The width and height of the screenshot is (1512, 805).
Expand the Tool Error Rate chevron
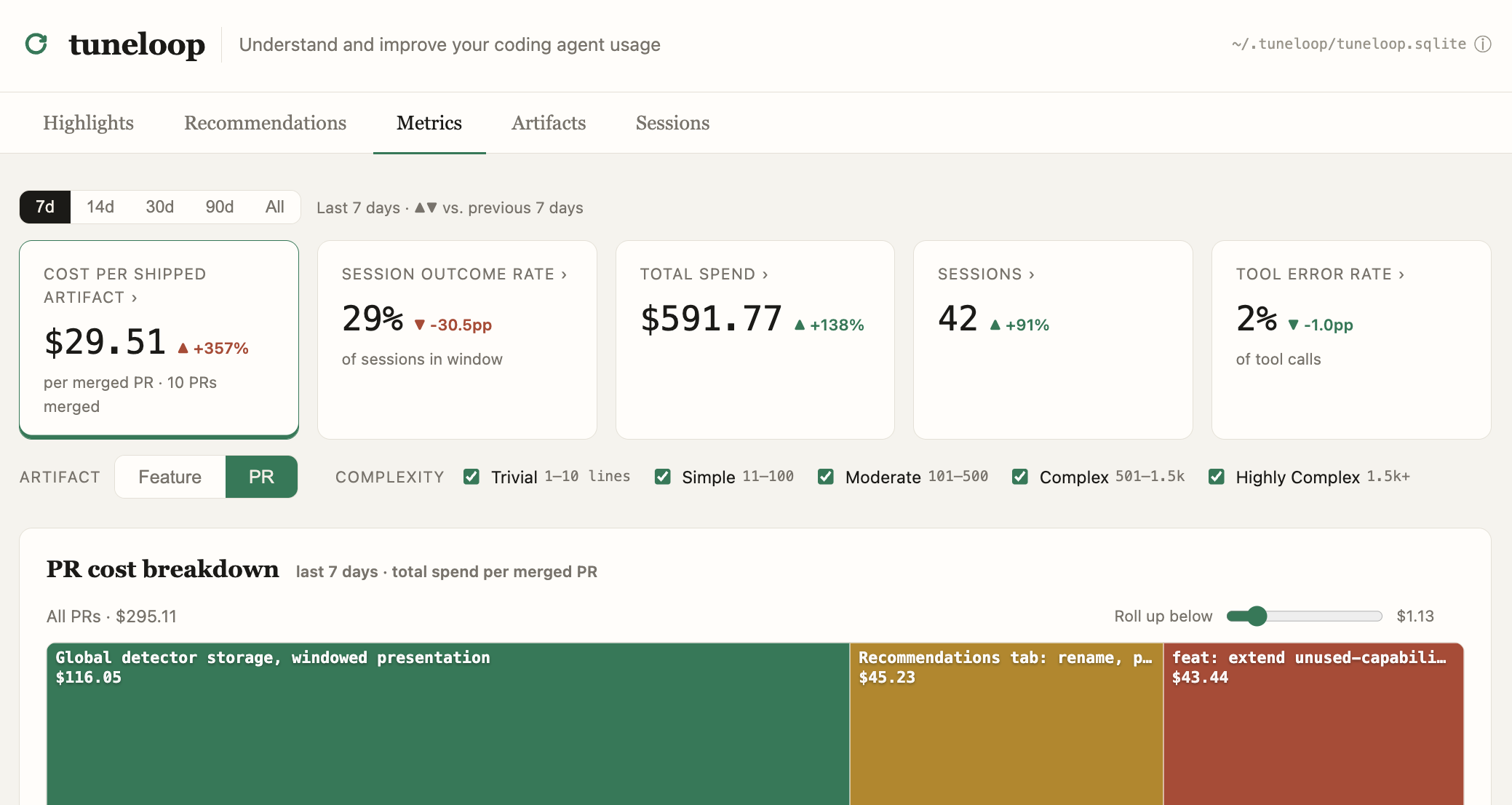[x=1401, y=274]
